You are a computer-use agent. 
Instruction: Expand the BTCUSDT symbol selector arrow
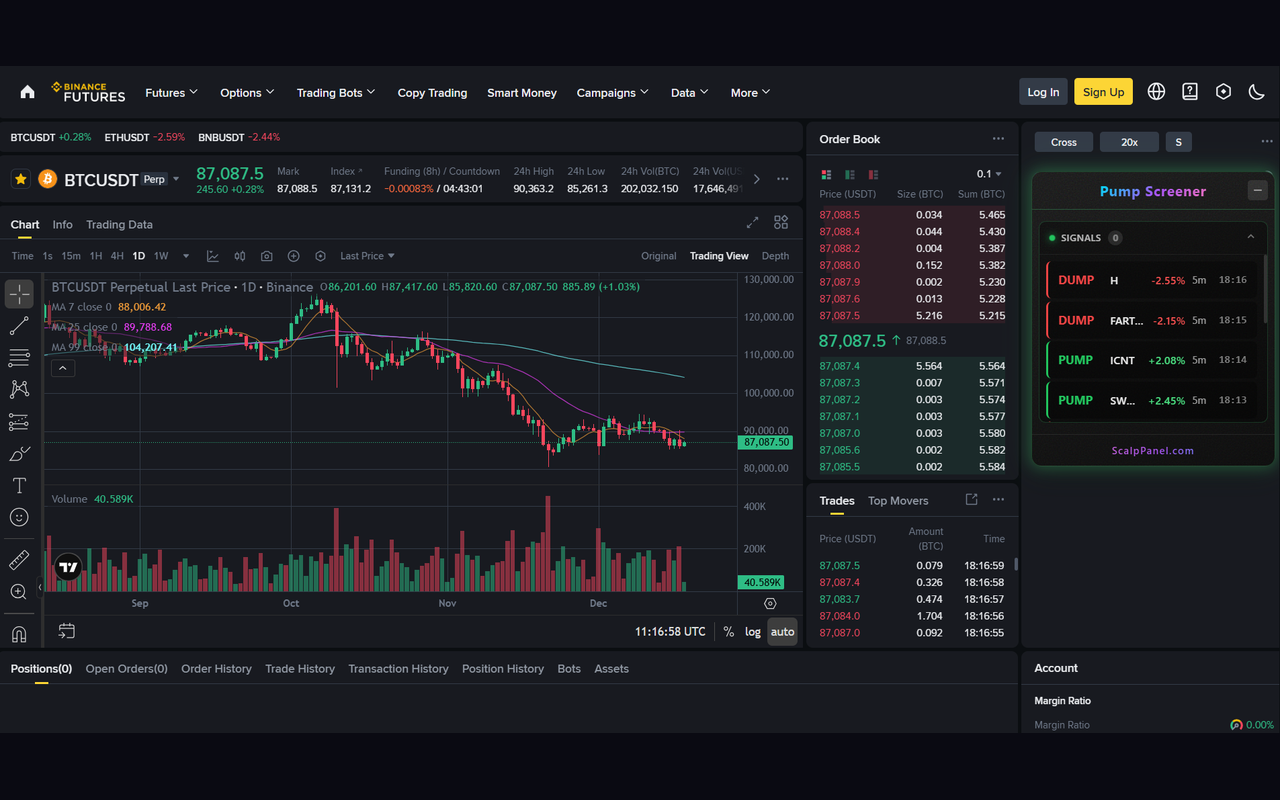176,179
